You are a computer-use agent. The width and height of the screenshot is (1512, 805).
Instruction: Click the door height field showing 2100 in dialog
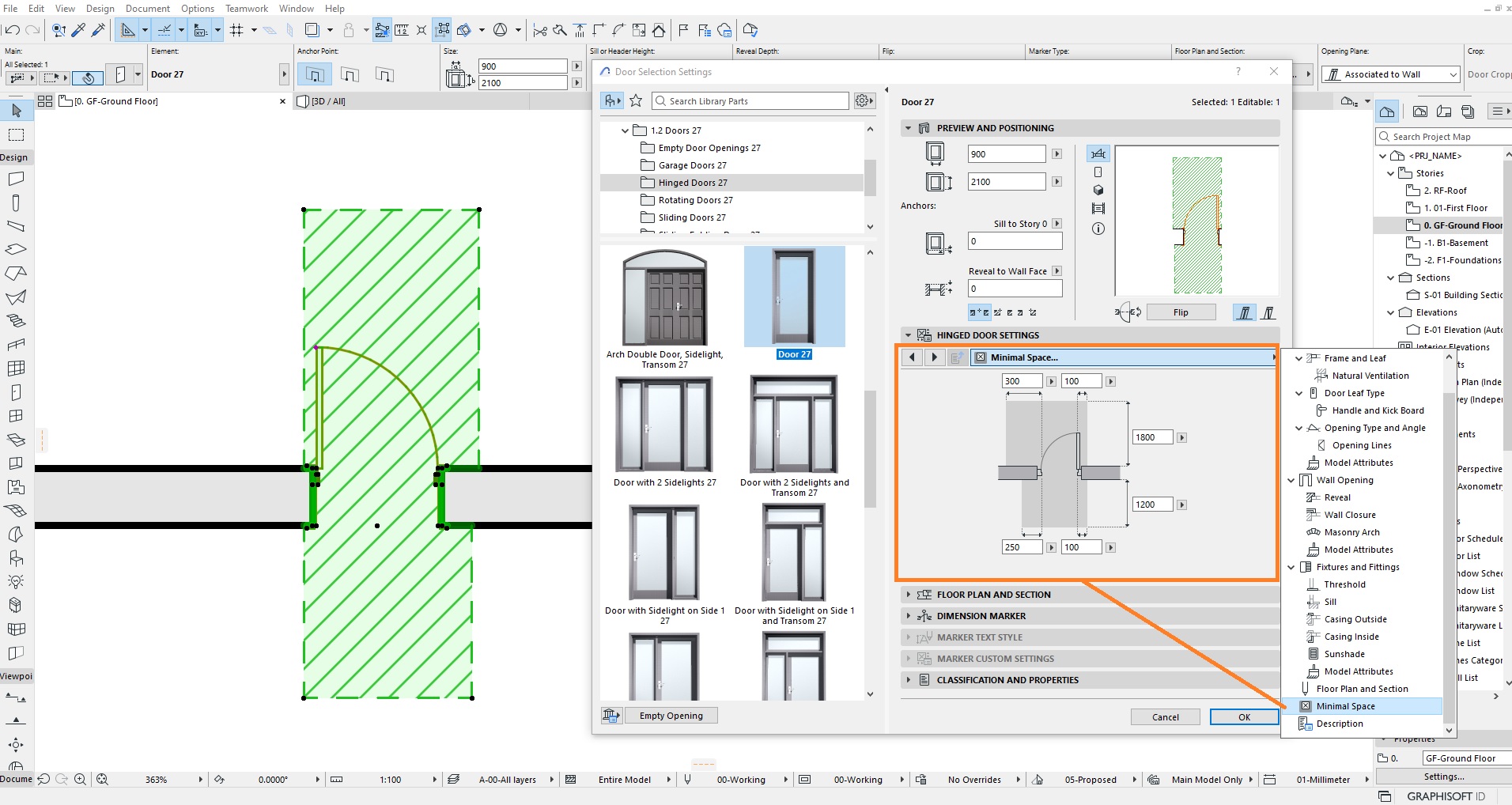[1006, 182]
